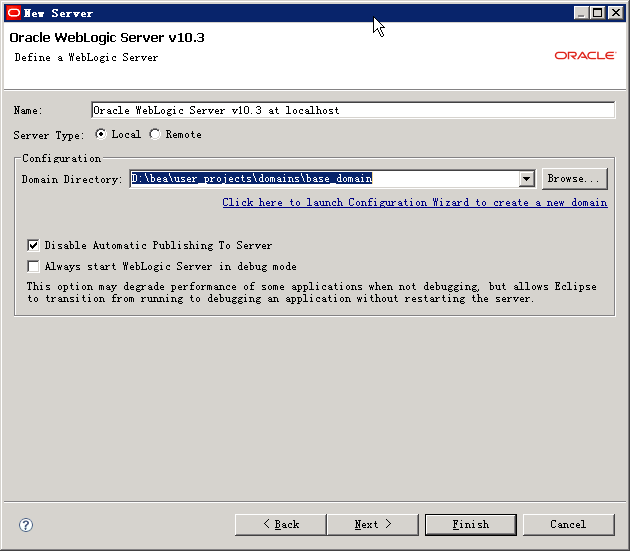Click the 'Server Type:' label
This screenshot has width=630, height=551.
coord(49,135)
